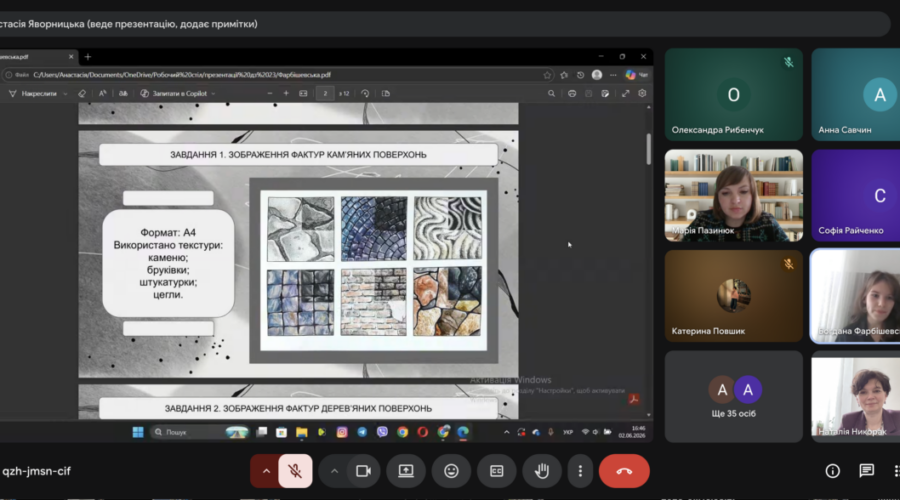Search inside the PDF document
Screen dimensions: 900x500
click(552, 94)
